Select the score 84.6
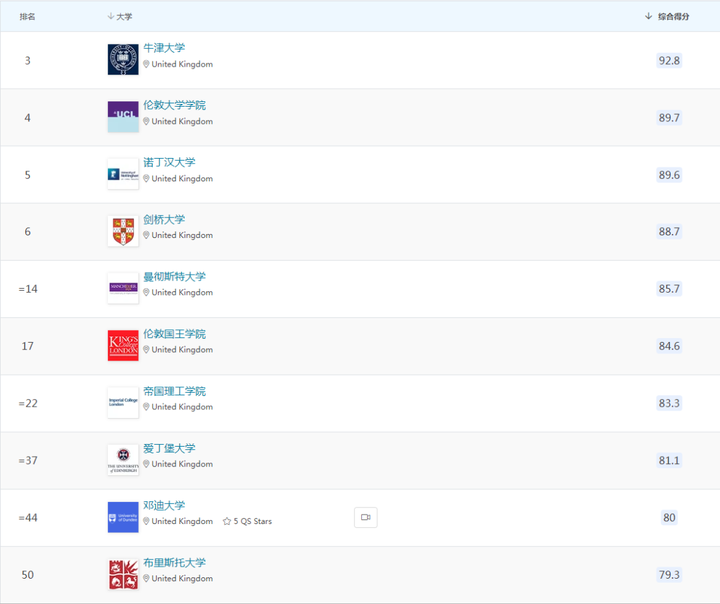This screenshot has height=604, width=720. [669, 346]
